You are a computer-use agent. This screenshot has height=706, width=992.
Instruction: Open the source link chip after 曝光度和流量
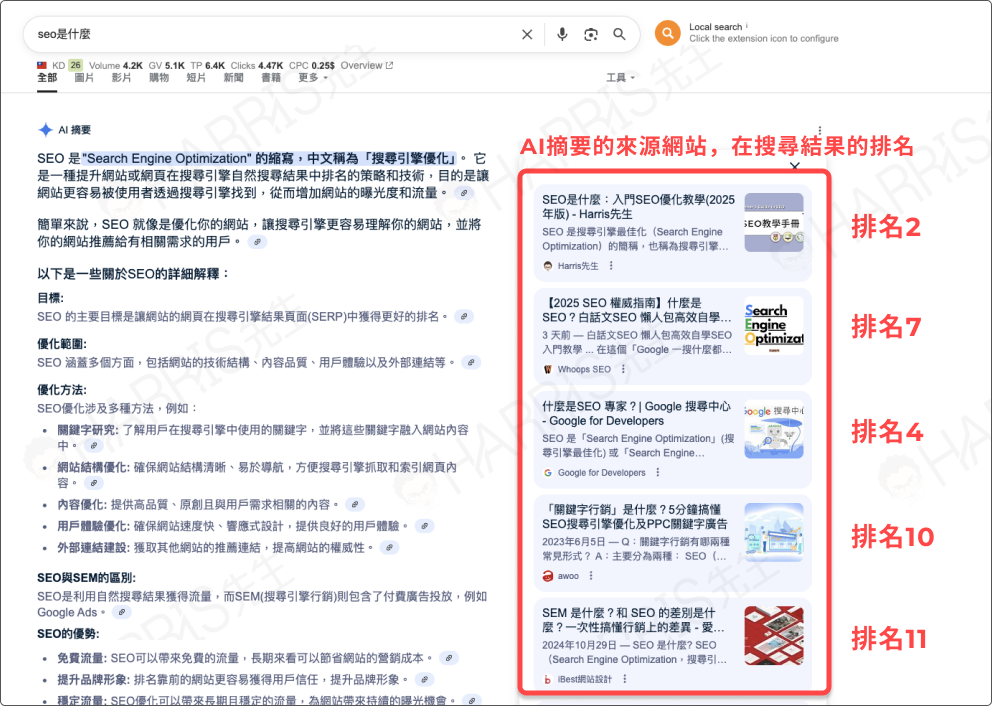[x=464, y=193]
